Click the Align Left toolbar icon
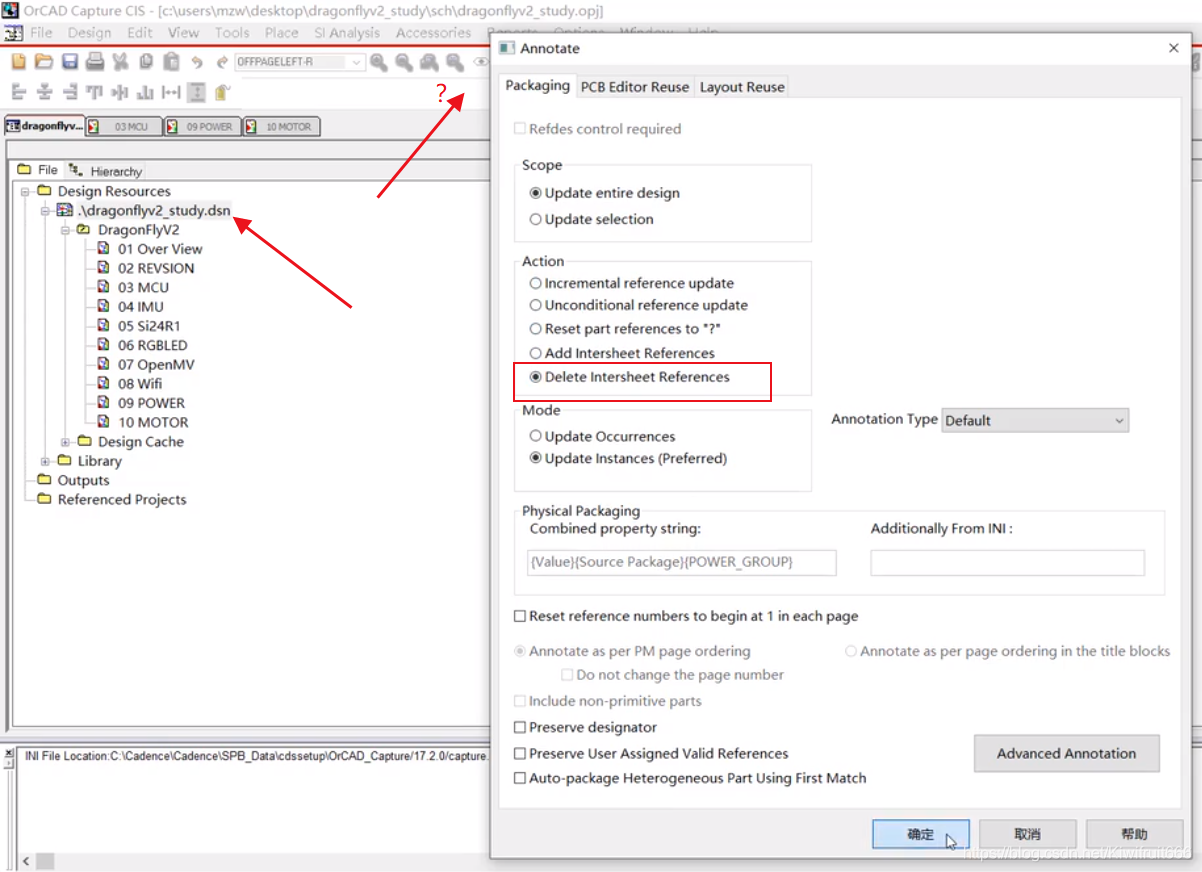The height and width of the screenshot is (872, 1202). (19, 93)
